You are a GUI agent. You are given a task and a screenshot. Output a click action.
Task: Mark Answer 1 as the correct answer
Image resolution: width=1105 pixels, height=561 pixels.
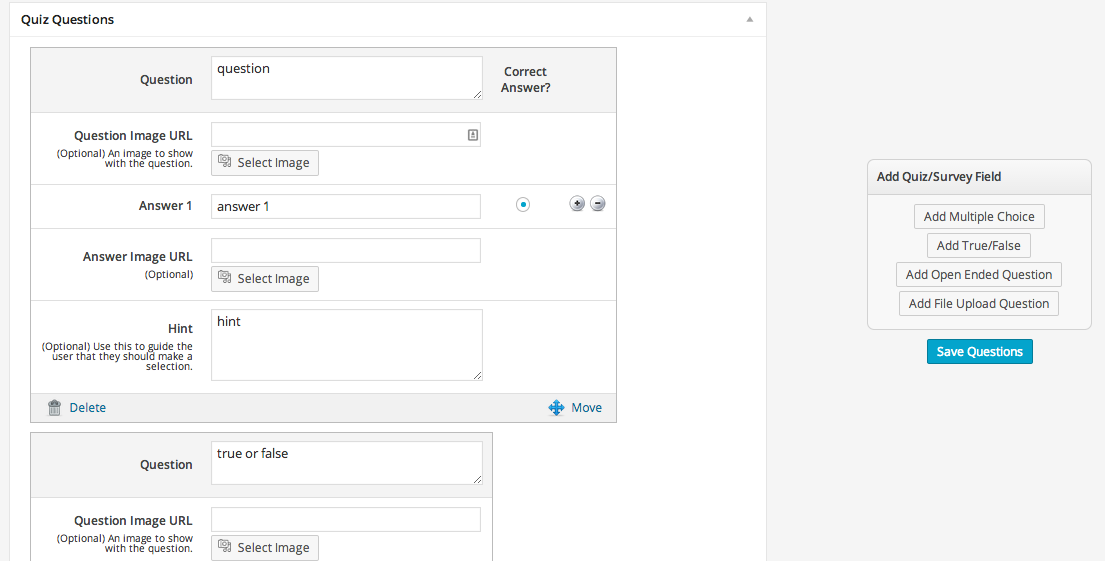click(522, 204)
